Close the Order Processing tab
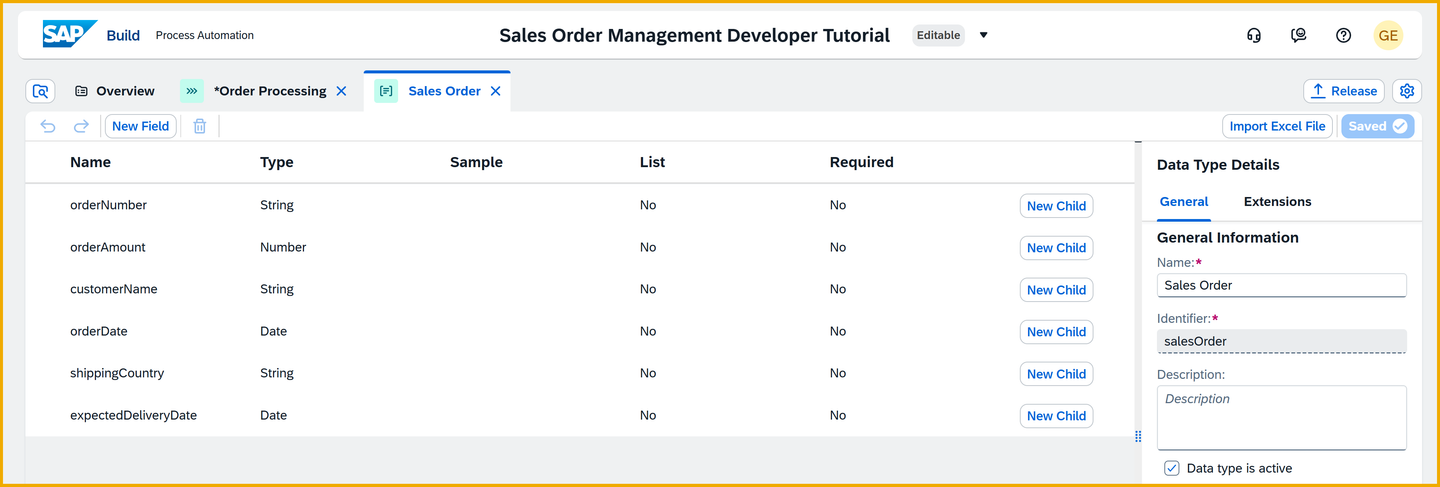This screenshot has height=487, width=1440. (341, 91)
